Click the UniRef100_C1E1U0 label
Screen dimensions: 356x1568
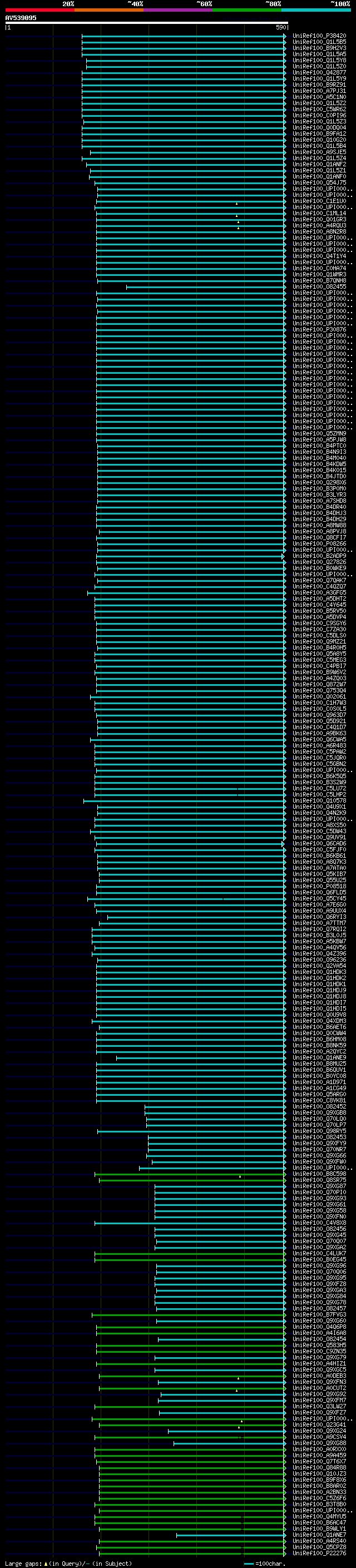point(319,201)
